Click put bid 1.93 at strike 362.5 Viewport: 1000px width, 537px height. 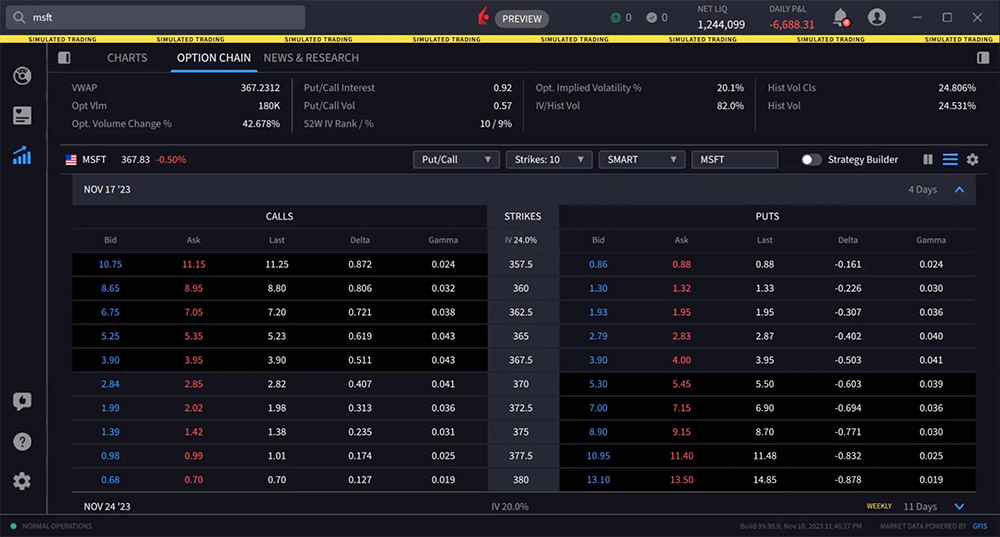[x=598, y=313]
